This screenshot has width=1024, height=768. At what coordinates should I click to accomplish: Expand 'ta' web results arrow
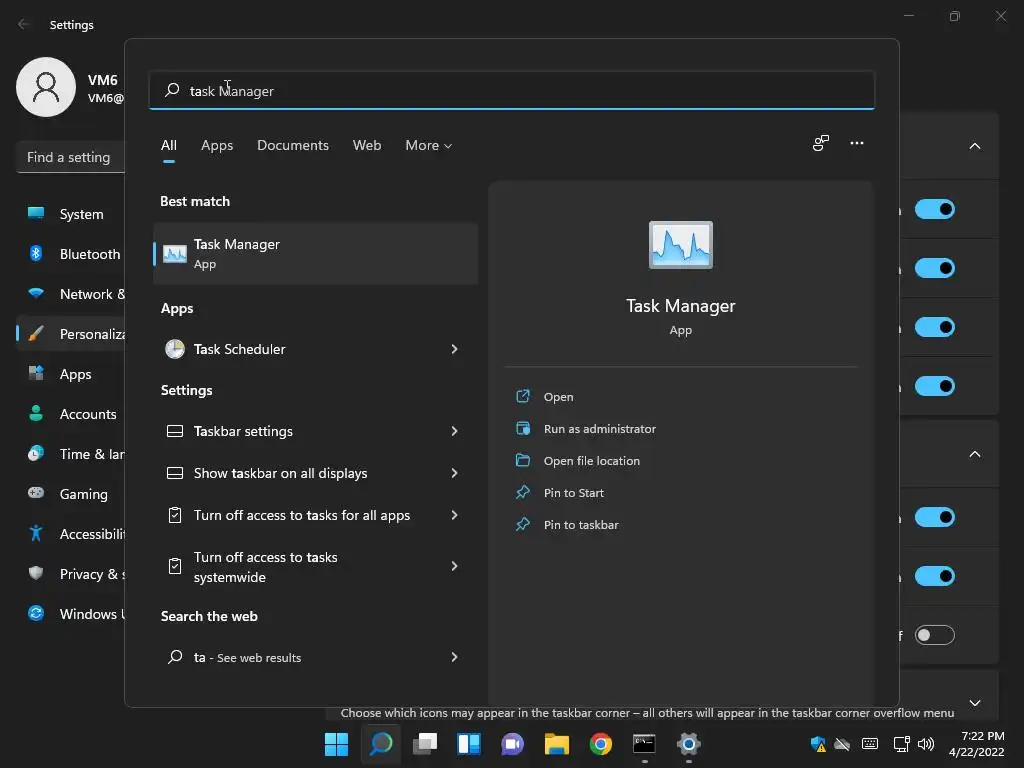click(x=455, y=657)
